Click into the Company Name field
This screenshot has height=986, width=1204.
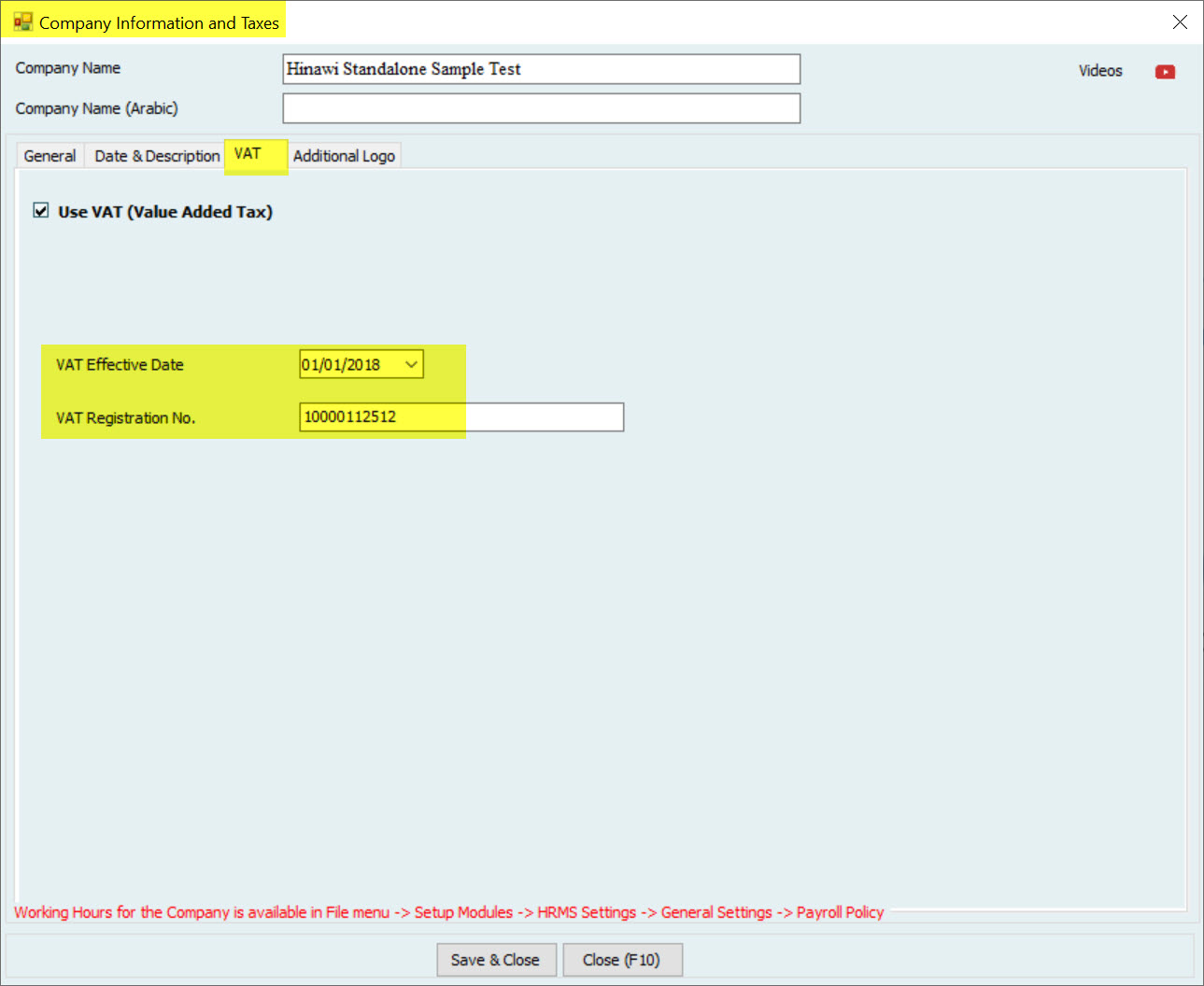[542, 69]
